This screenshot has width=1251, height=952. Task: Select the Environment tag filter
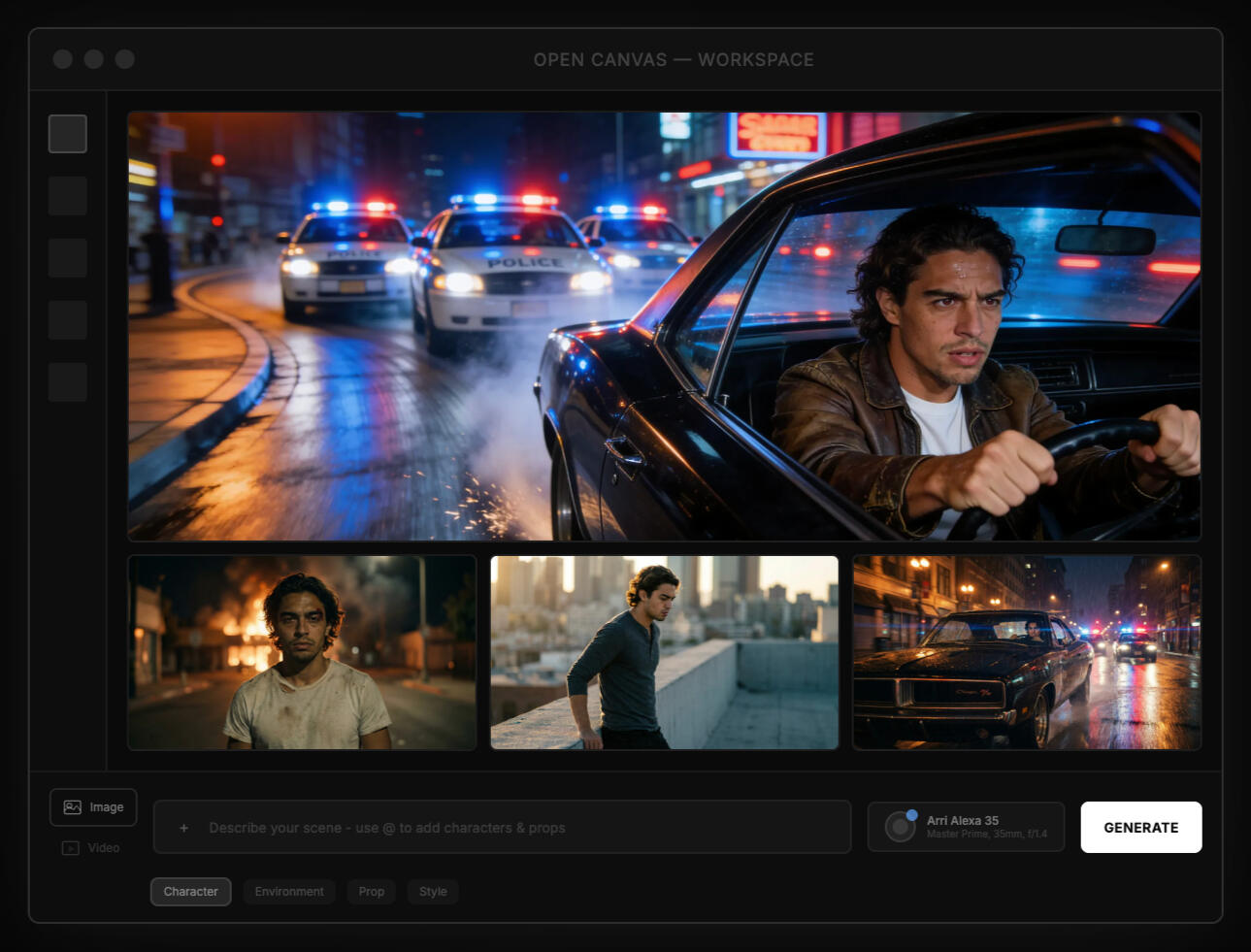click(x=289, y=892)
